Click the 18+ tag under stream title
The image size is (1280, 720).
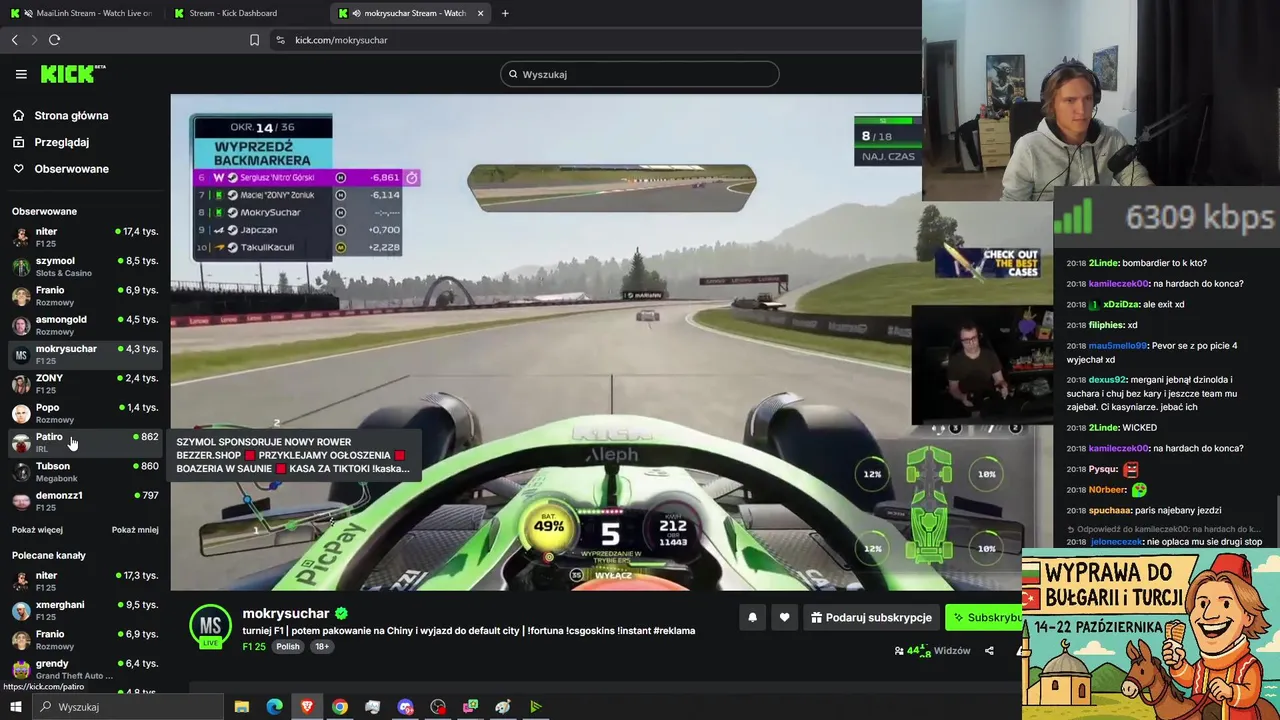(x=322, y=647)
